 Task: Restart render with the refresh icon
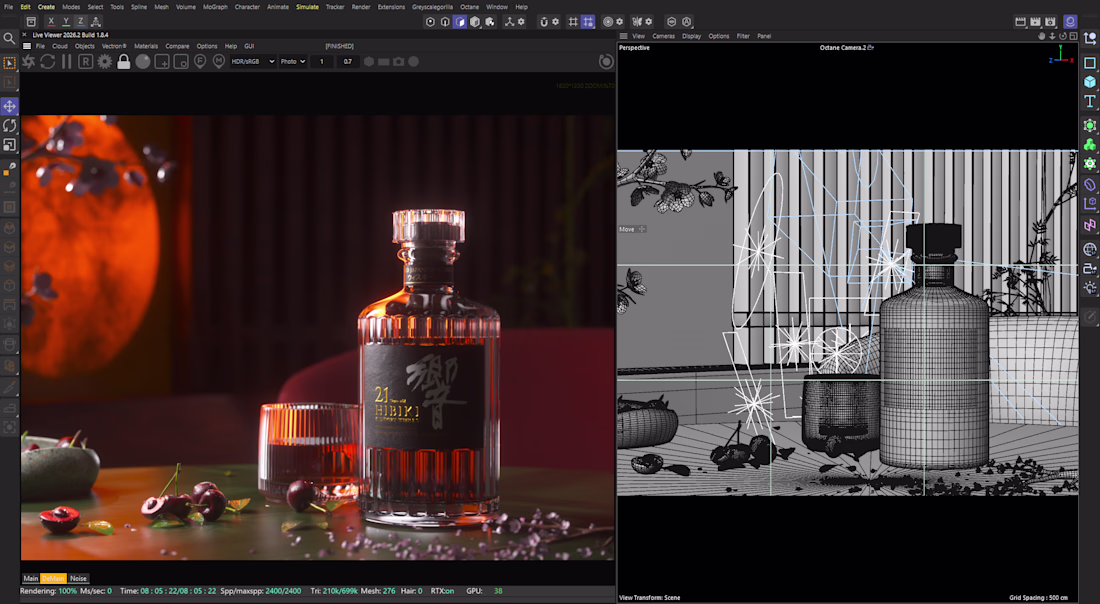(48, 62)
